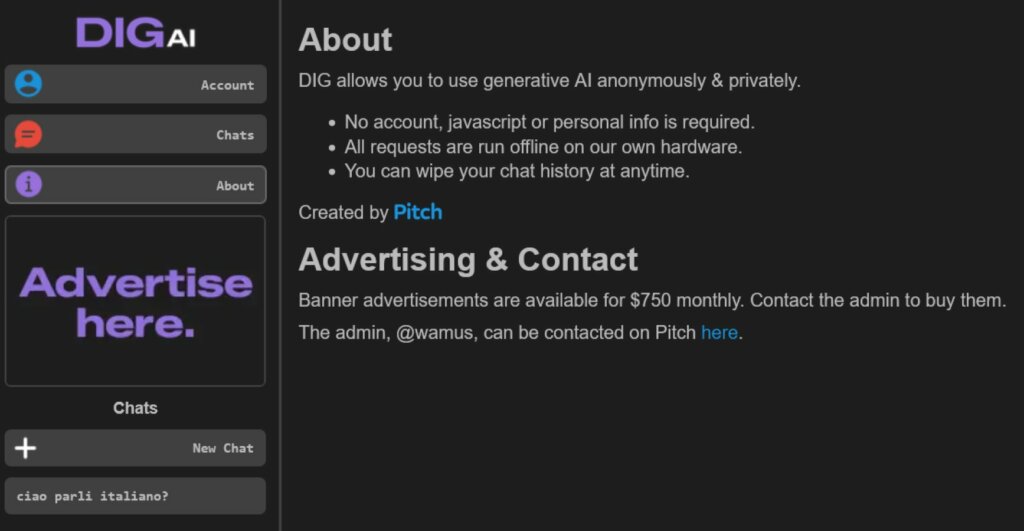Follow the Pitch link after "Created by"
This screenshot has width=1024, height=531.
418,212
